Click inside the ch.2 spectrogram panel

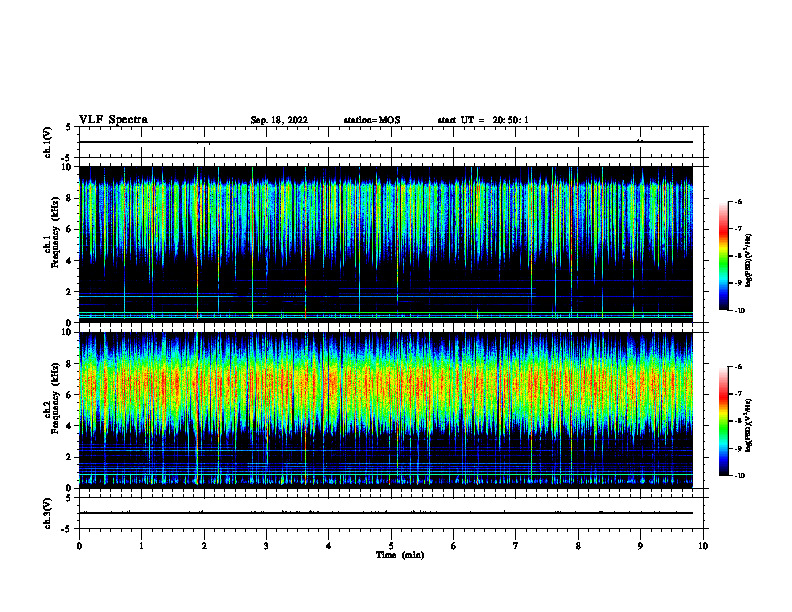385,410
